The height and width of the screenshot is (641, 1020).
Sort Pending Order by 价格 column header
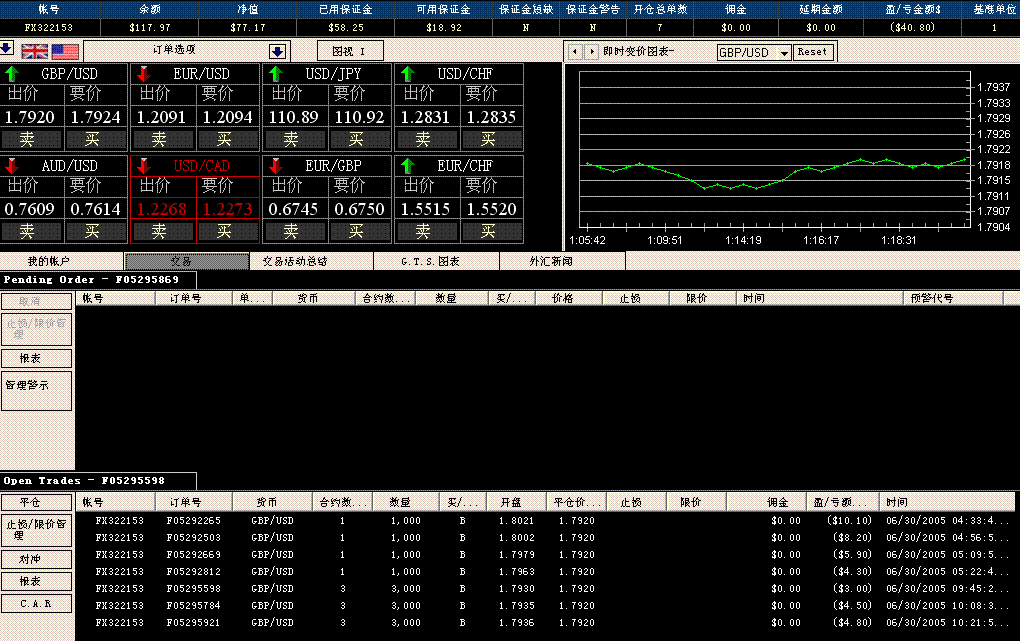[569, 298]
